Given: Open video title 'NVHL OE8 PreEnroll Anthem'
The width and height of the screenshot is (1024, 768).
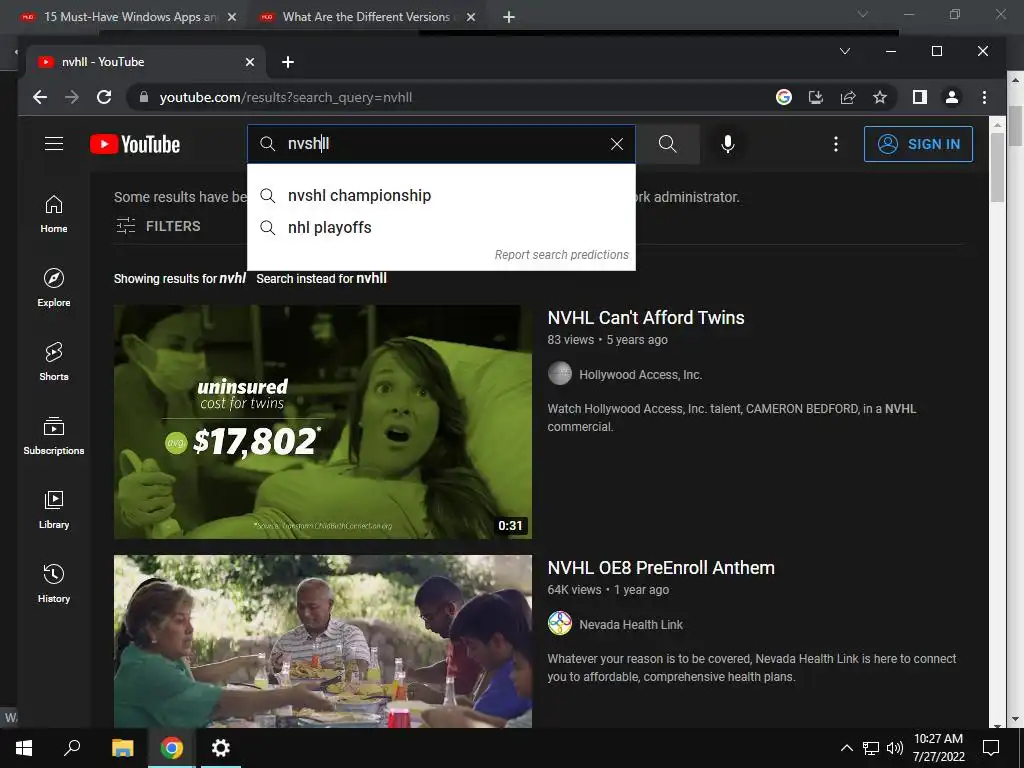Looking at the screenshot, I should [x=661, y=568].
